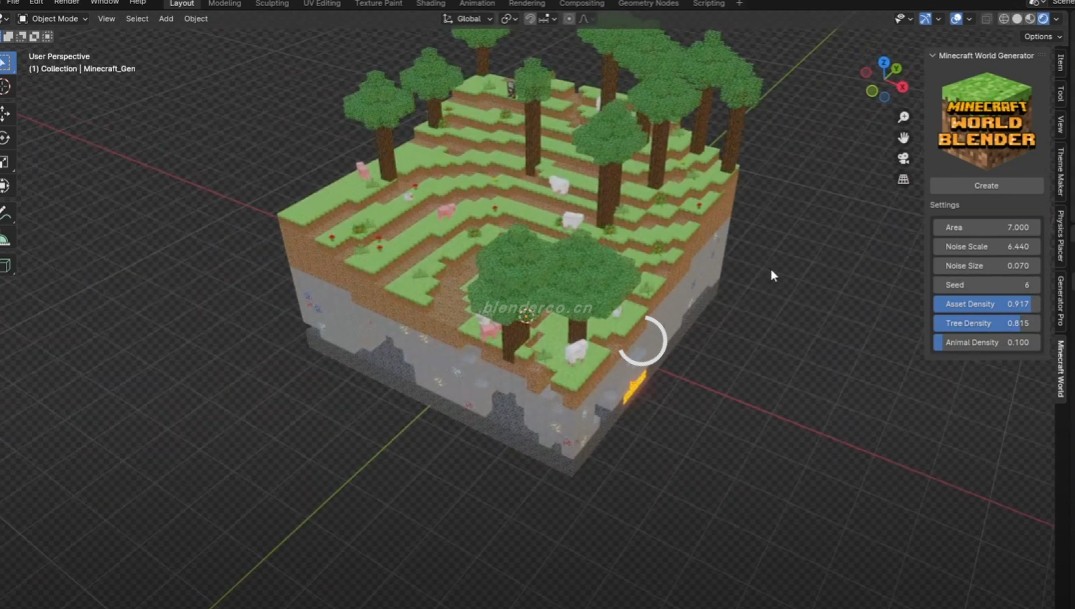The image size is (1075, 609).
Task: Click the green Y axis on navigation gizmo
Action: (896, 69)
